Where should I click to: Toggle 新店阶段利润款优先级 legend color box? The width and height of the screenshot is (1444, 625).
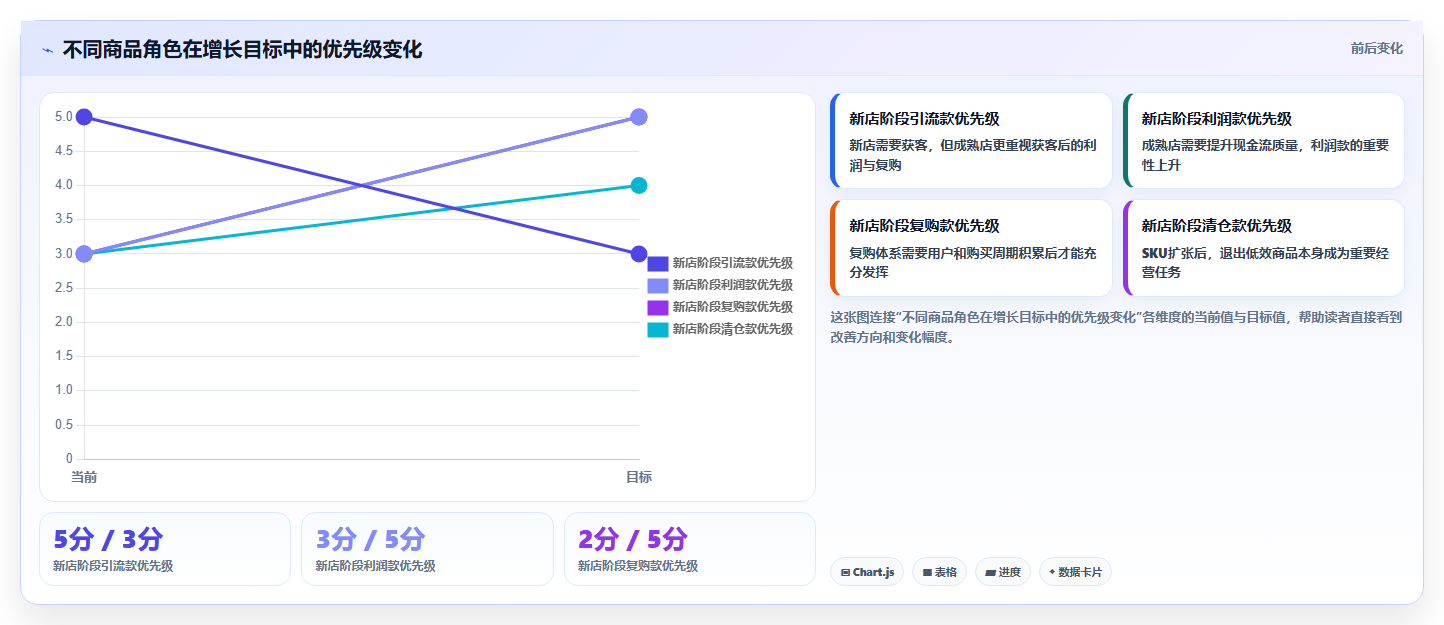658,285
